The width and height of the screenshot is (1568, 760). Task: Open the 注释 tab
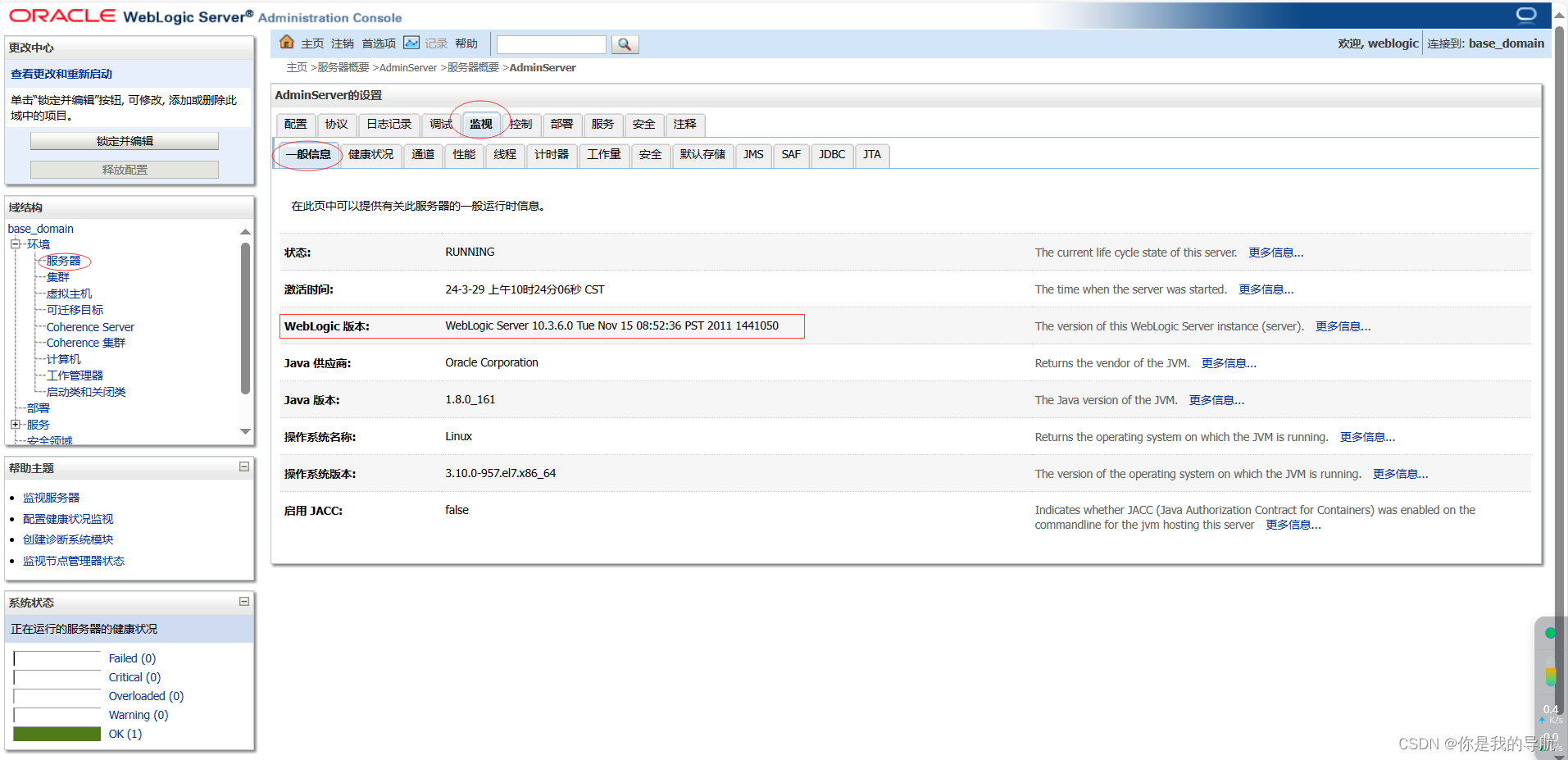click(x=685, y=125)
